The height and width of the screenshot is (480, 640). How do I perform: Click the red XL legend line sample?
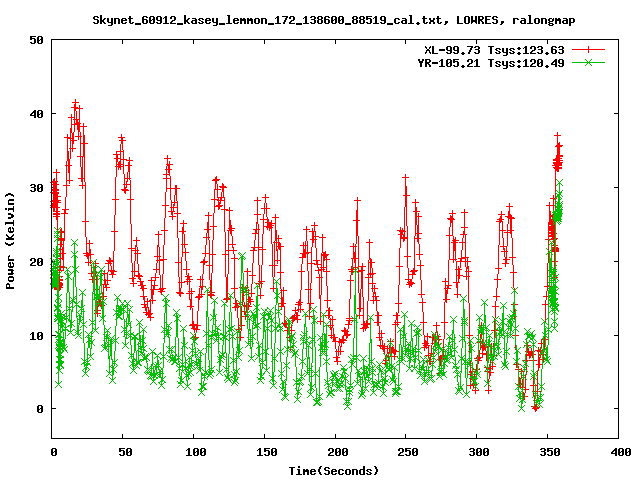click(588, 50)
